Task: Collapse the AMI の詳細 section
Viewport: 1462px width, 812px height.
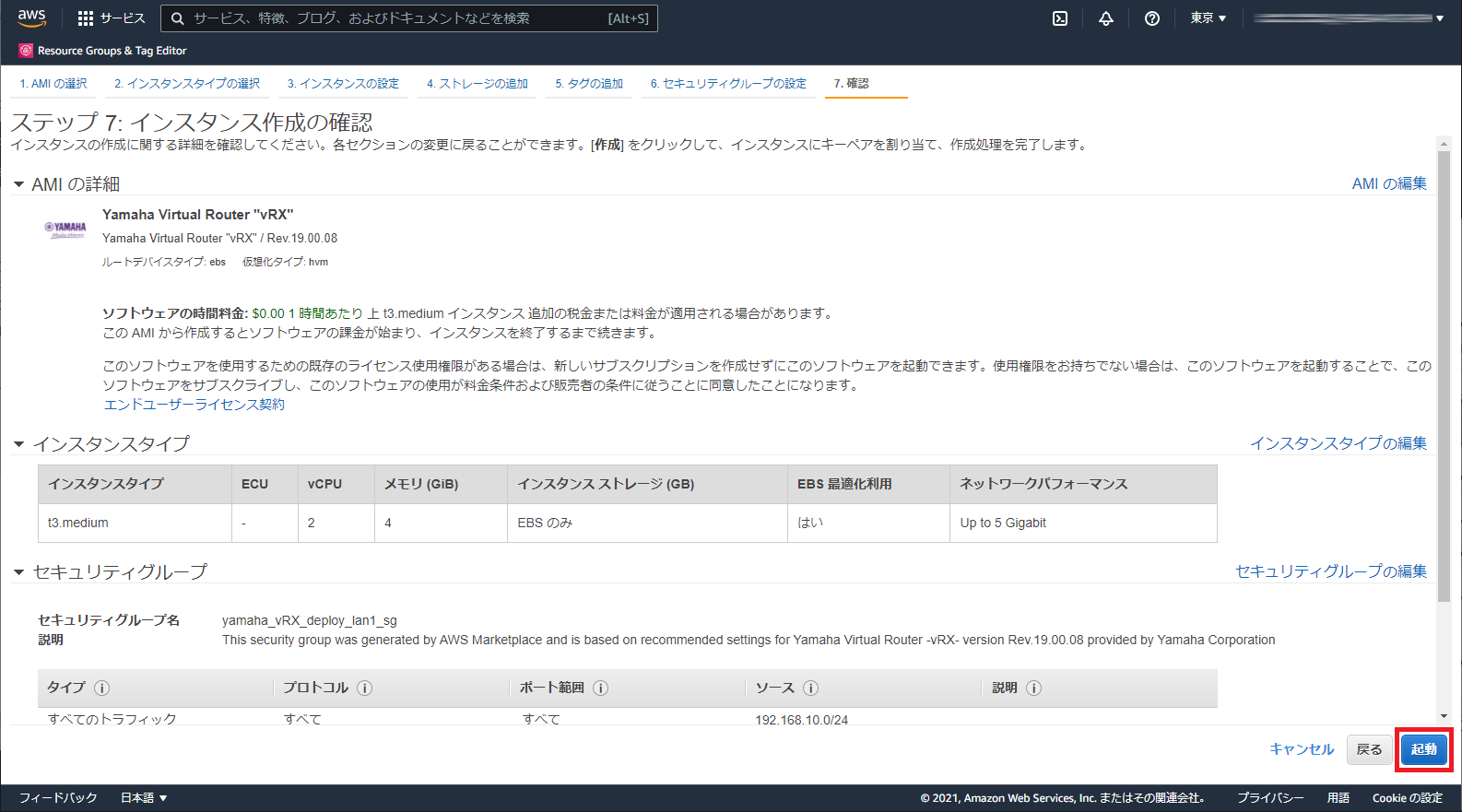Action: (x=18, y=184)
